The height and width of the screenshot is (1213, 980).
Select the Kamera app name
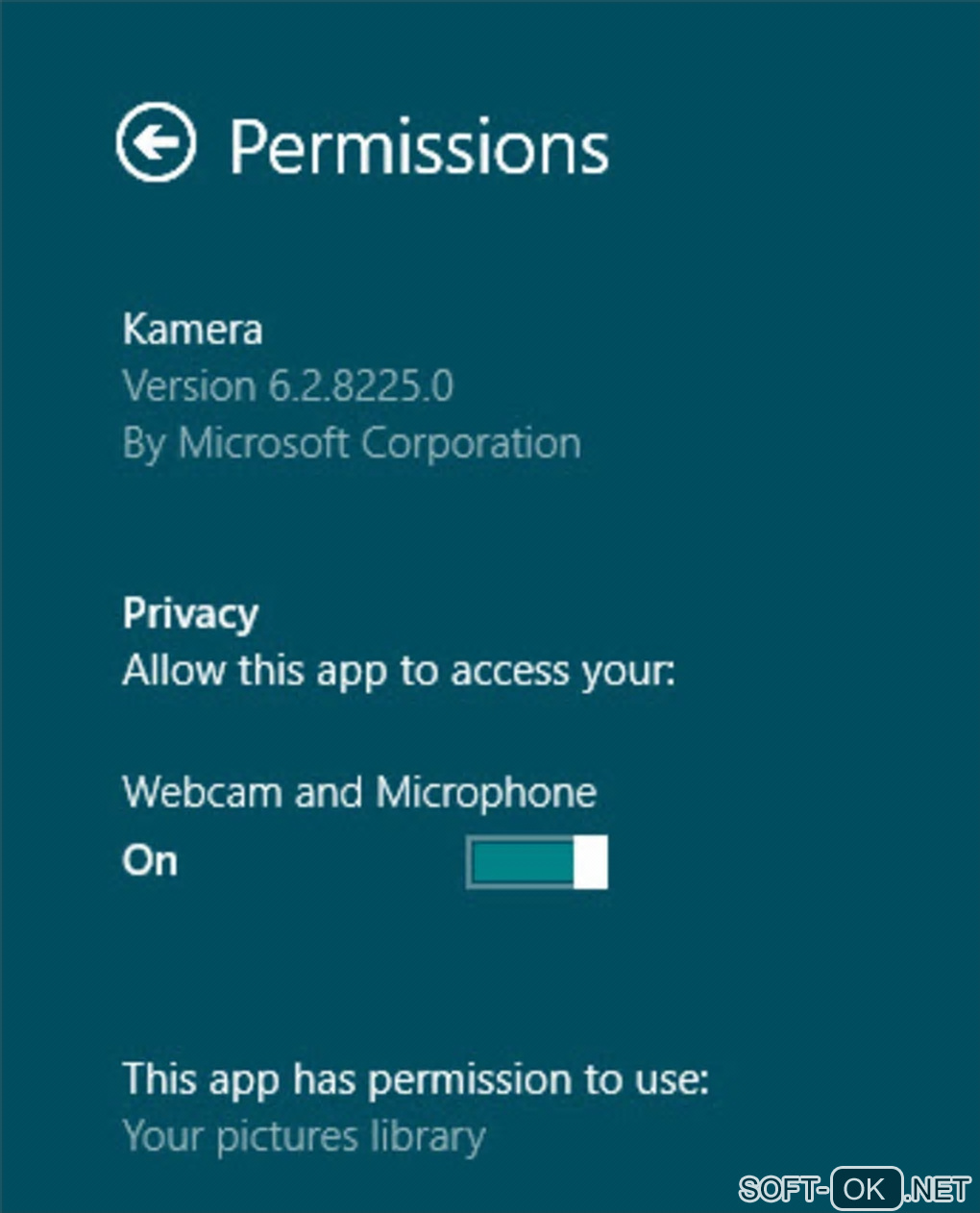click(192, 330)
